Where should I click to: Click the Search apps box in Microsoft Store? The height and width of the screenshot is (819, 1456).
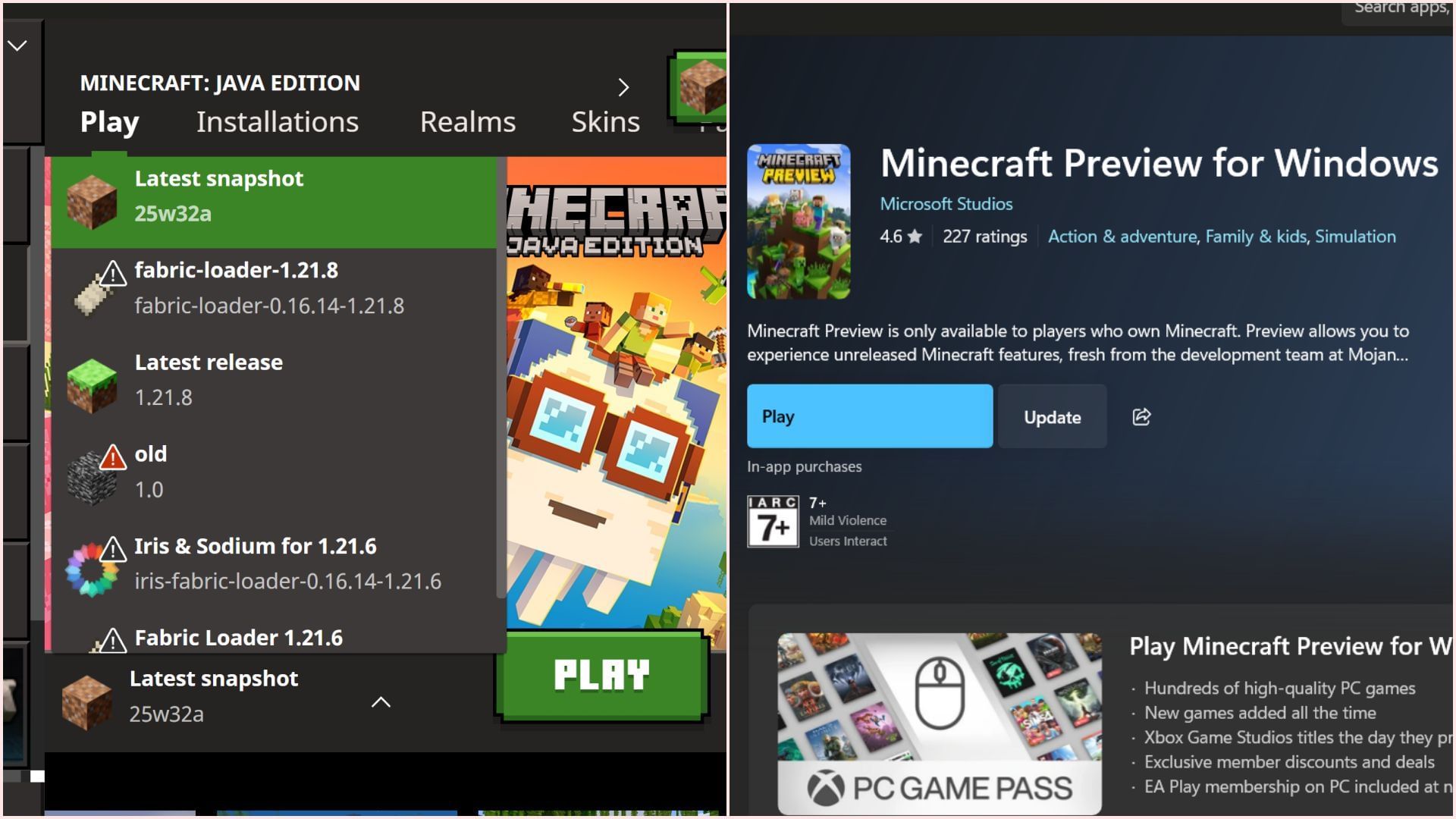point(1397,11)
